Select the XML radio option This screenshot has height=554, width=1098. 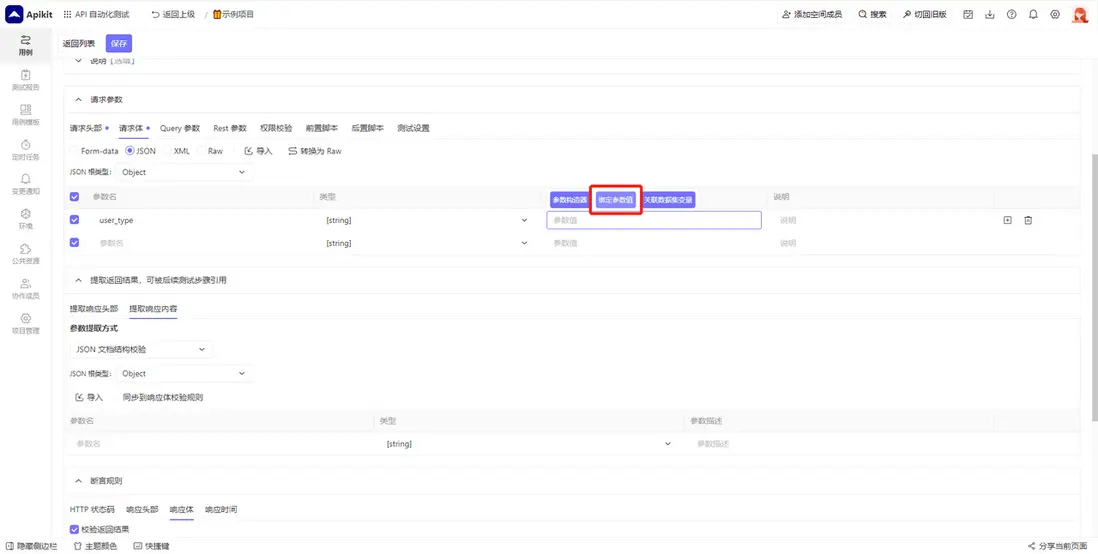click(x=177, y=151)
